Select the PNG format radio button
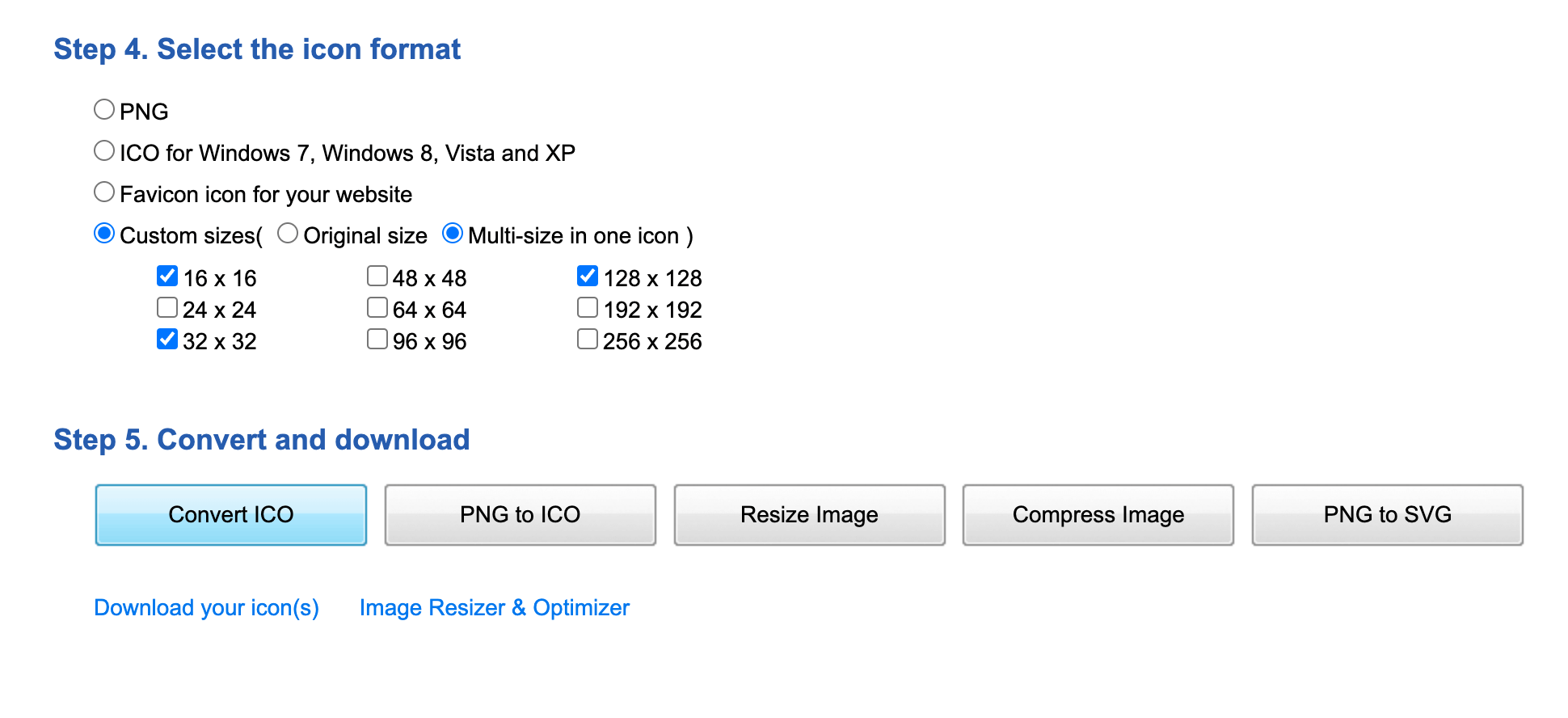Image resolution: width=1568 pixels, height=718 pixels. click(104, 109)
